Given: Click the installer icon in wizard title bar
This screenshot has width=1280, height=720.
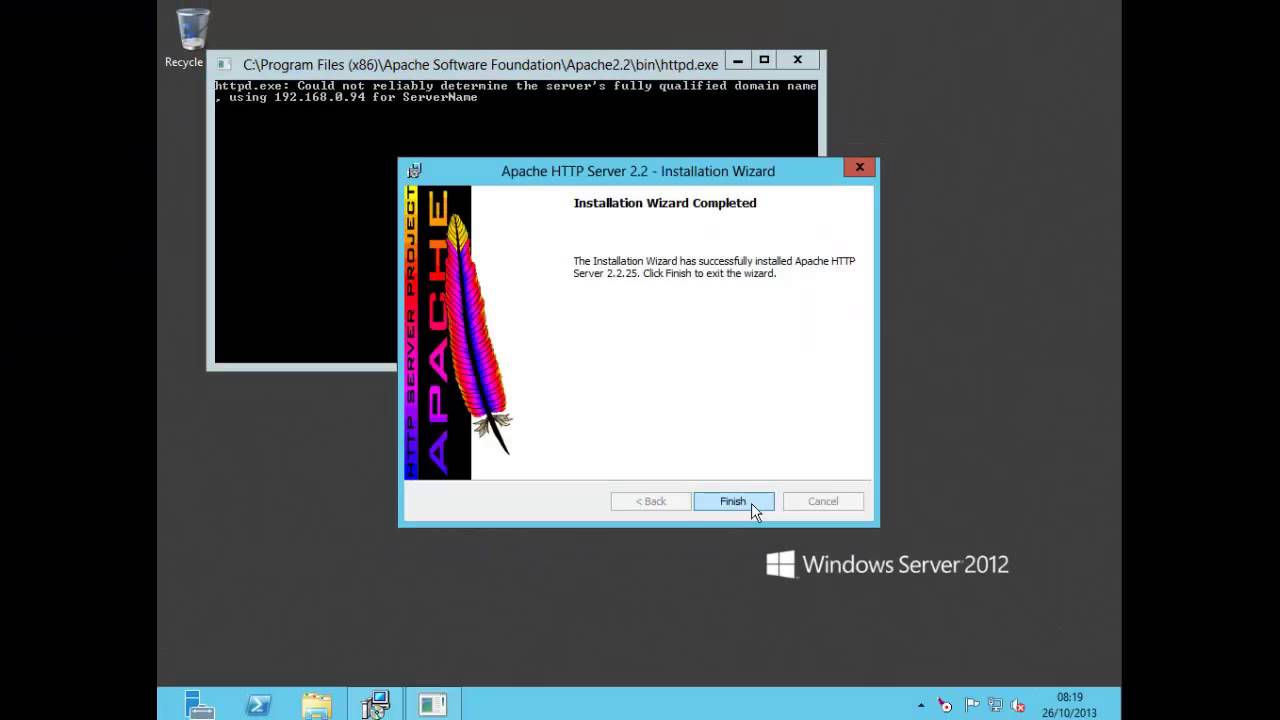Looking at the screenshot, I should coord(415,171).
